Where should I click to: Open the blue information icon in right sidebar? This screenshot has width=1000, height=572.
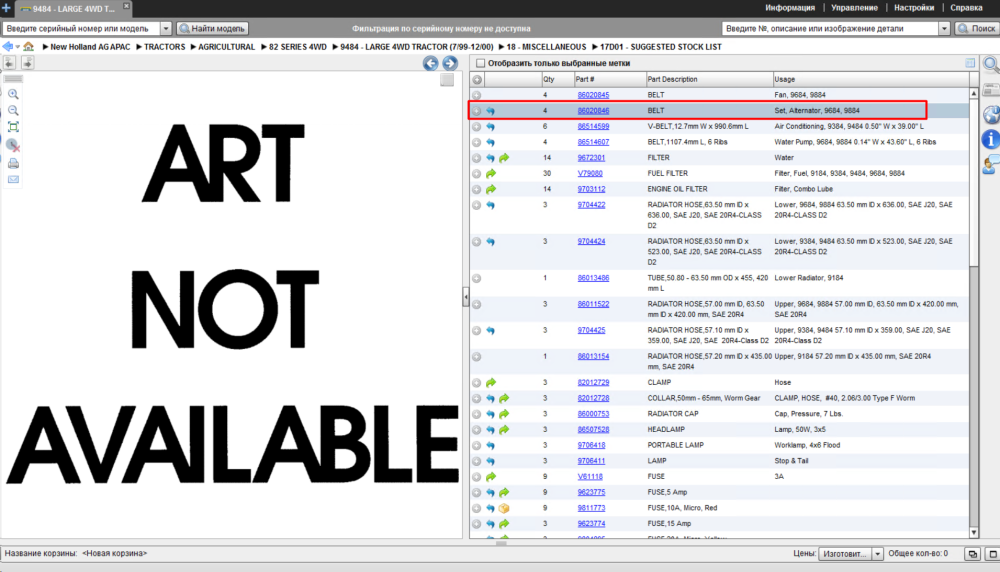click(991, 139)
